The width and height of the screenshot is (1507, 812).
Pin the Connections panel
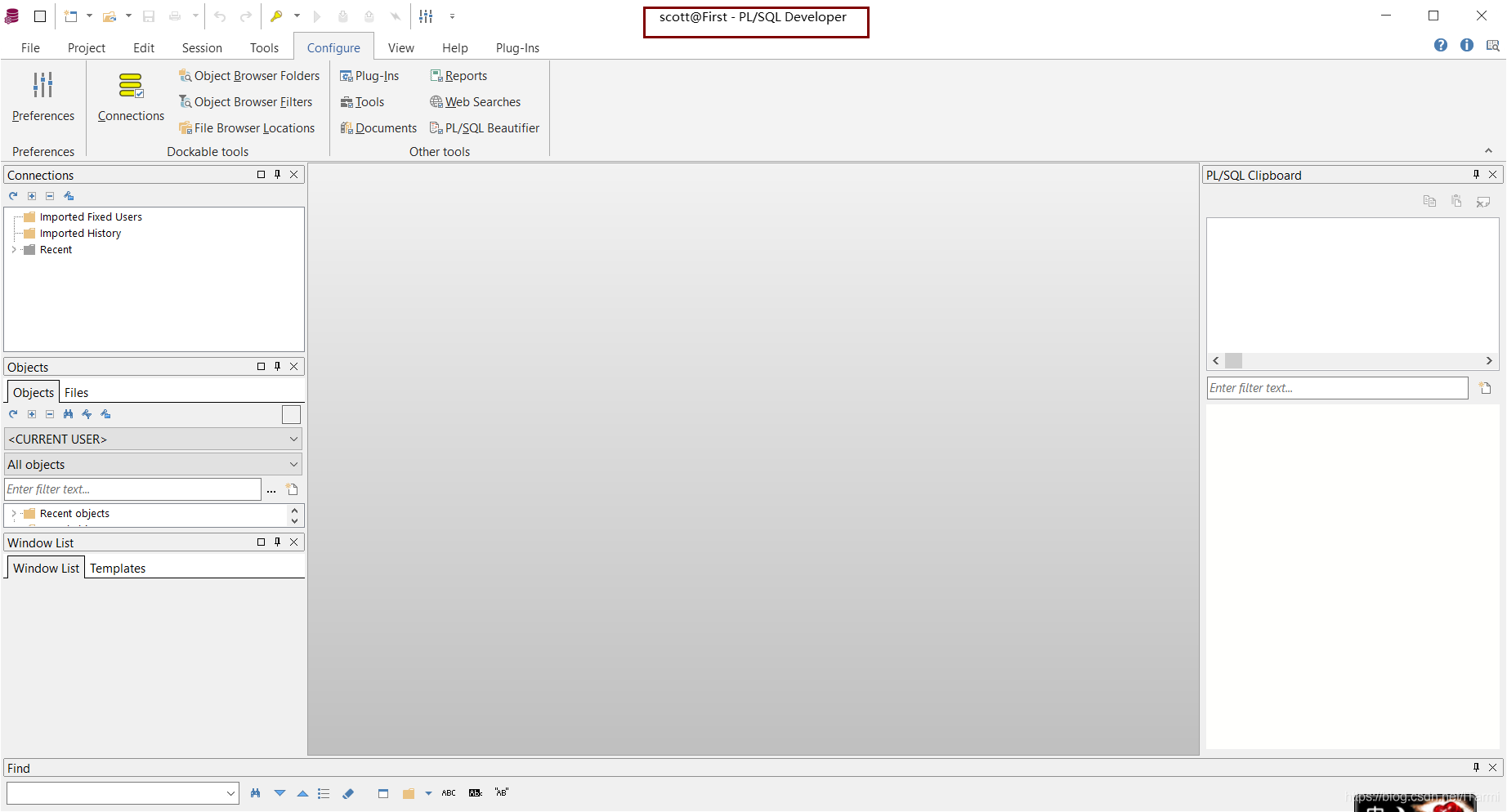point(278,174)
